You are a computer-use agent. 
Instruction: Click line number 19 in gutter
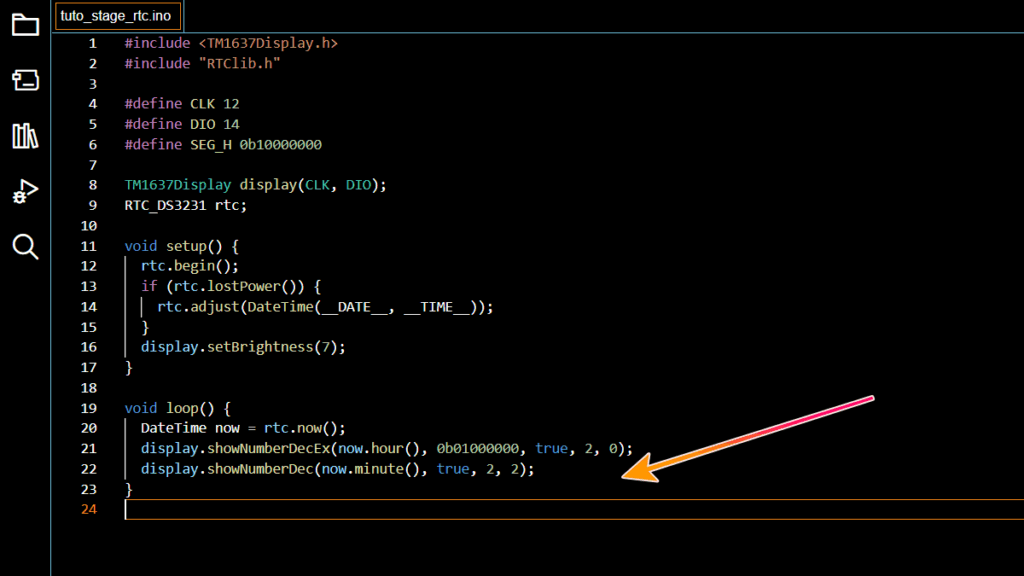89,408
